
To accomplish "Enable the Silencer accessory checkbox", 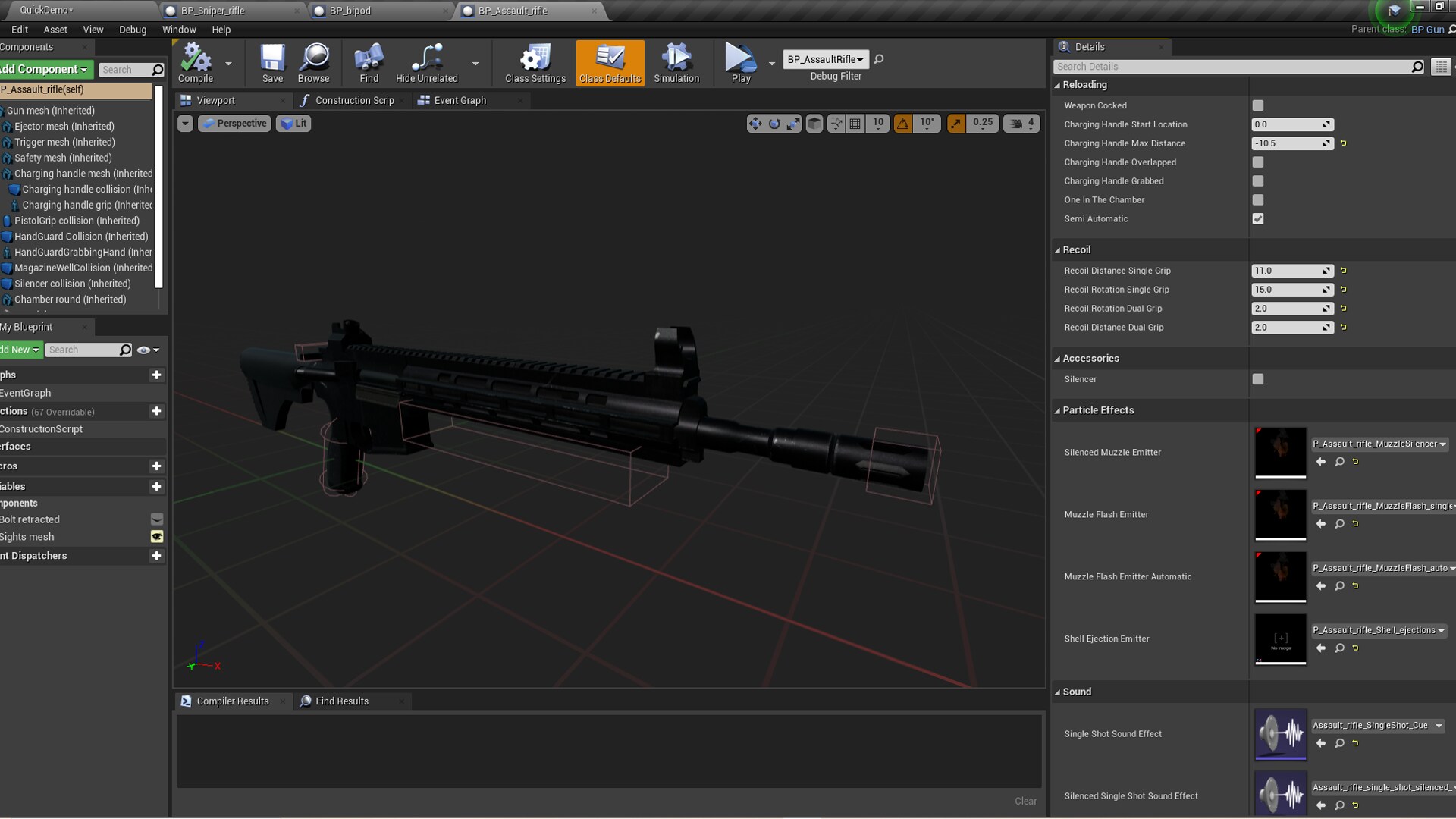I will point(1258,379).
